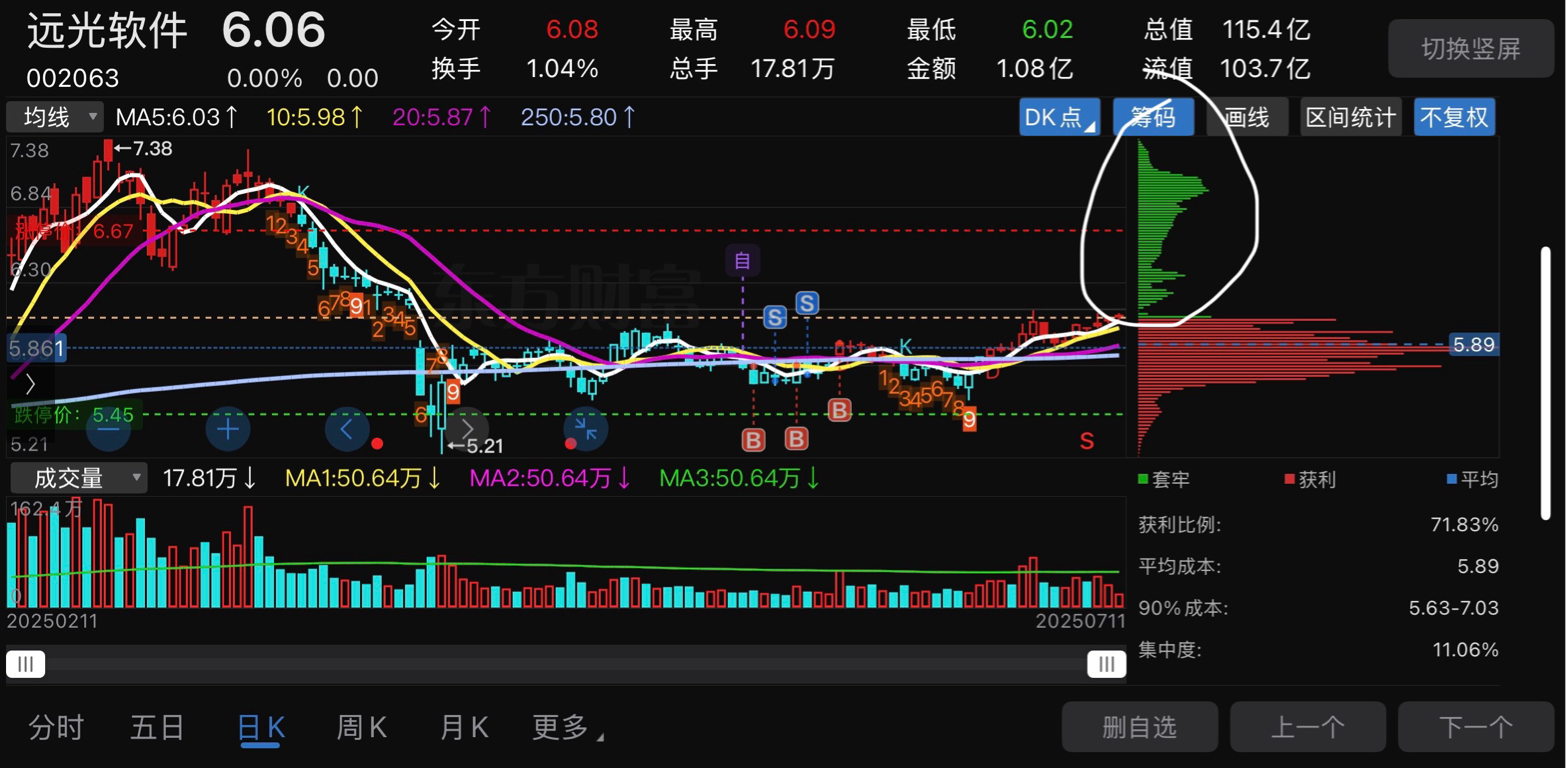Image resolution: width=1566 pixels, height=768 pixels.
Task: Tap the 5.89 average cost price tag
Action: coord(1473,345)
